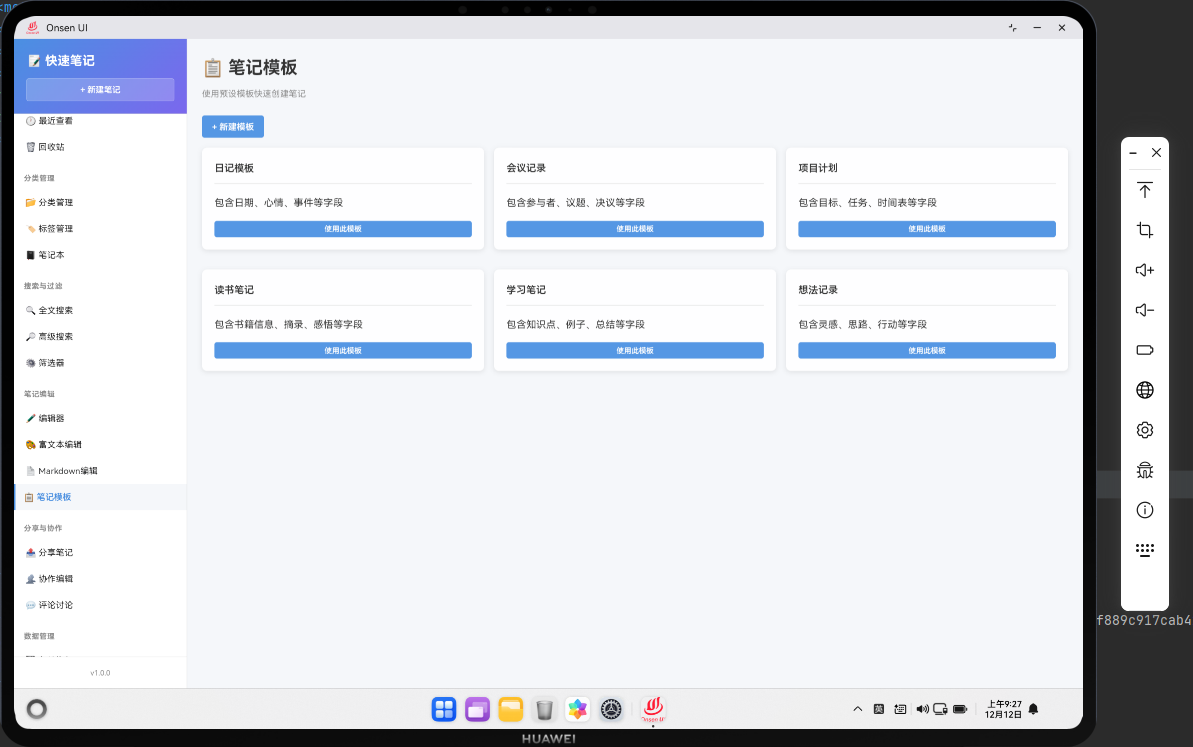Open the 全文搜索 full-text search in sidebar
The image size is (1193, 747).
(x=56, y=310)
